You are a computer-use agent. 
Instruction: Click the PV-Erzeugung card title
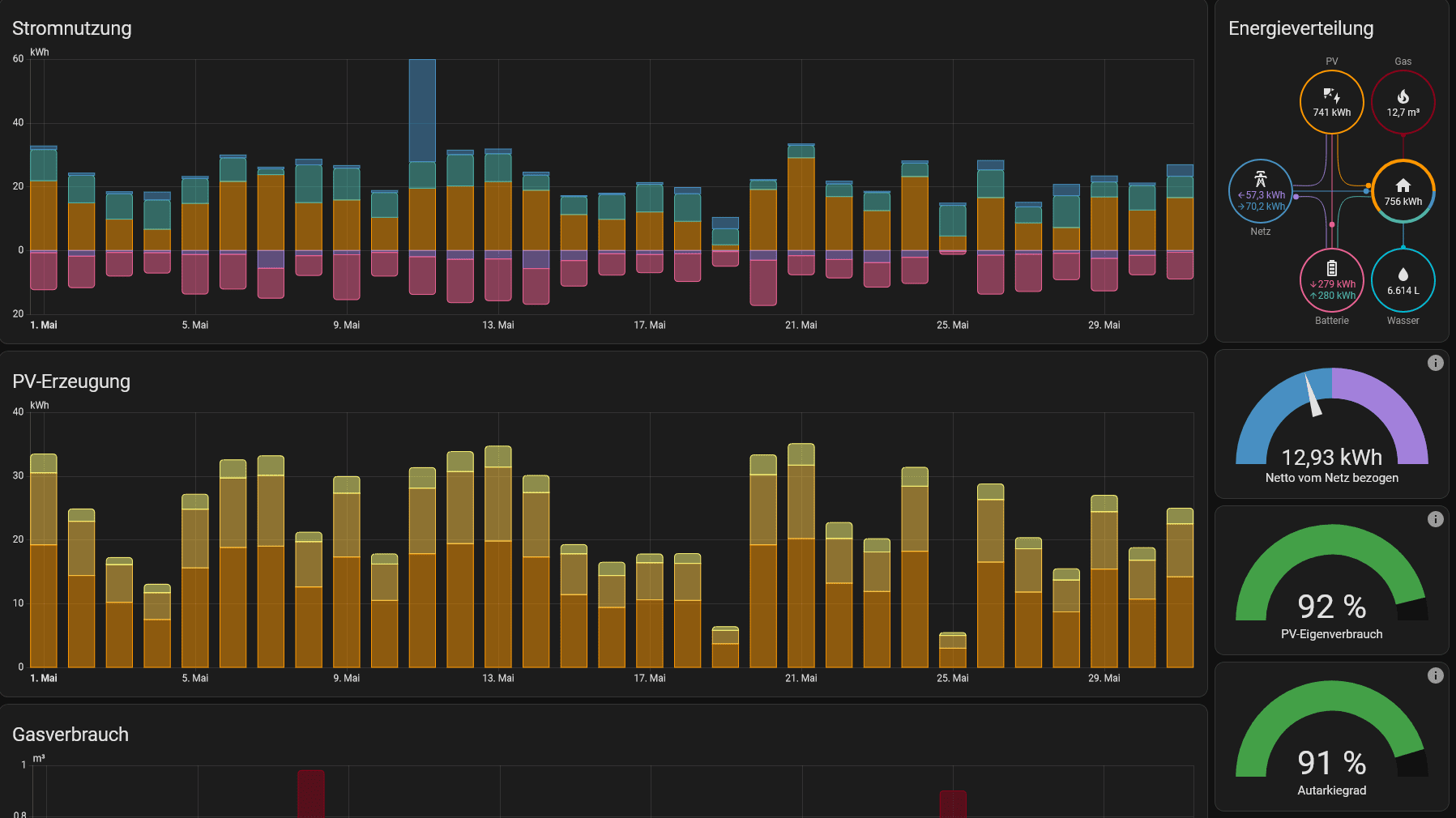(x=71, y=381)
